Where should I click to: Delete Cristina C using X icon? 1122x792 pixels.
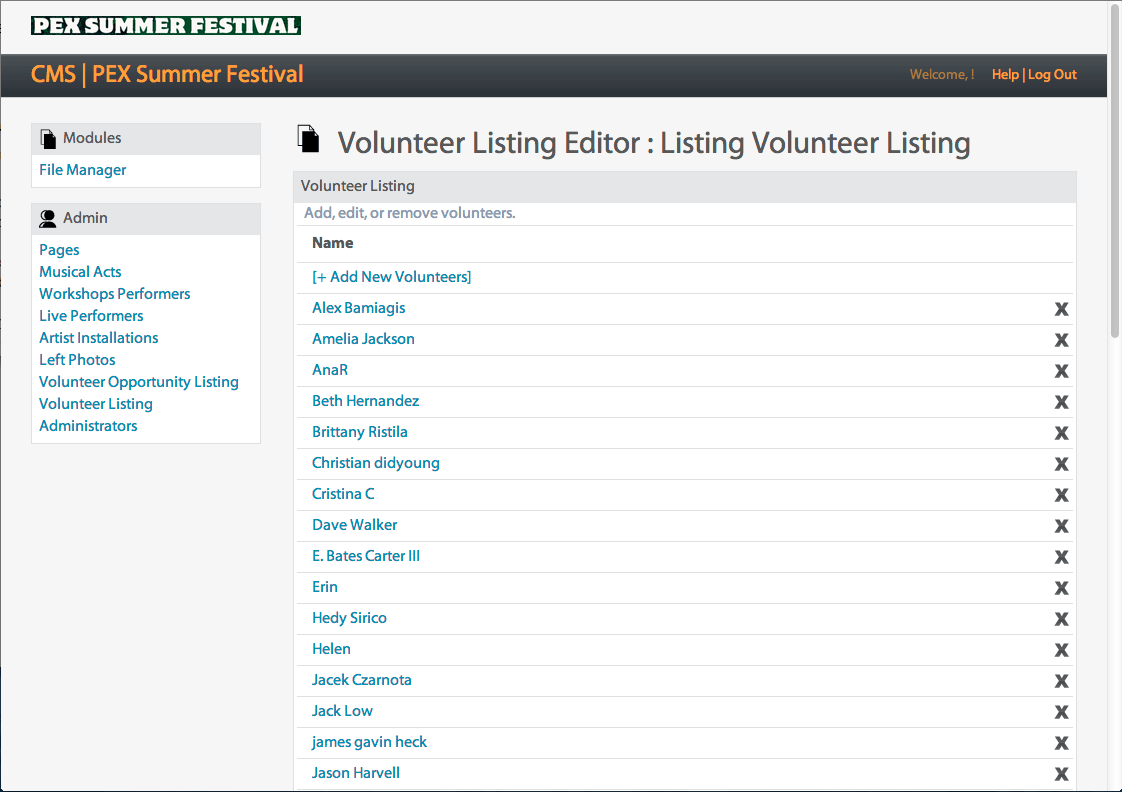click(1061, 495)
